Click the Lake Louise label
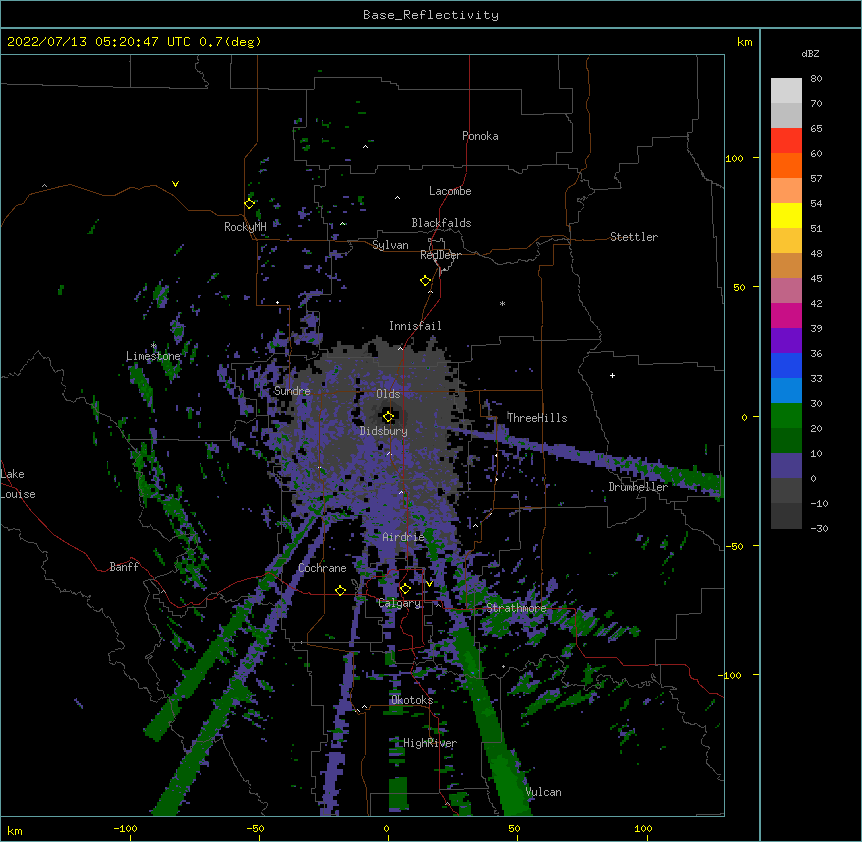 pyautogui.click(x=18, y=484)
